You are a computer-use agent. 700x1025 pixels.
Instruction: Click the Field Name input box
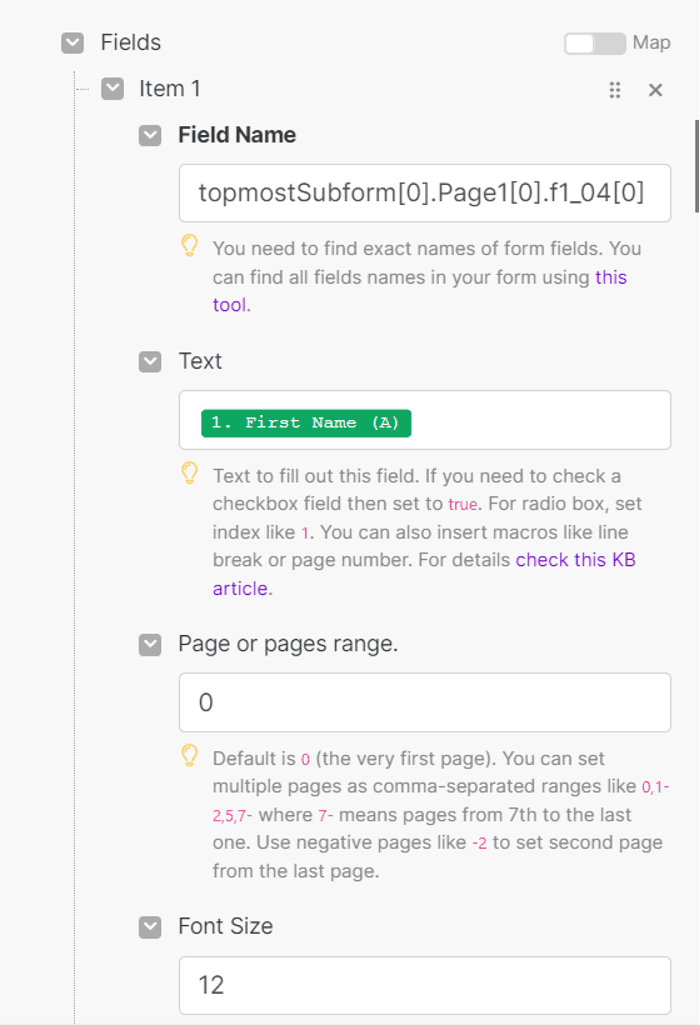[x=425, y=193]
